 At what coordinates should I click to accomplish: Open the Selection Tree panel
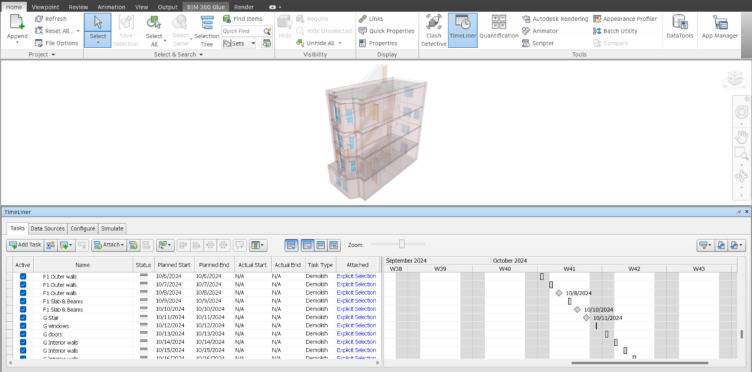click(207, 30)
